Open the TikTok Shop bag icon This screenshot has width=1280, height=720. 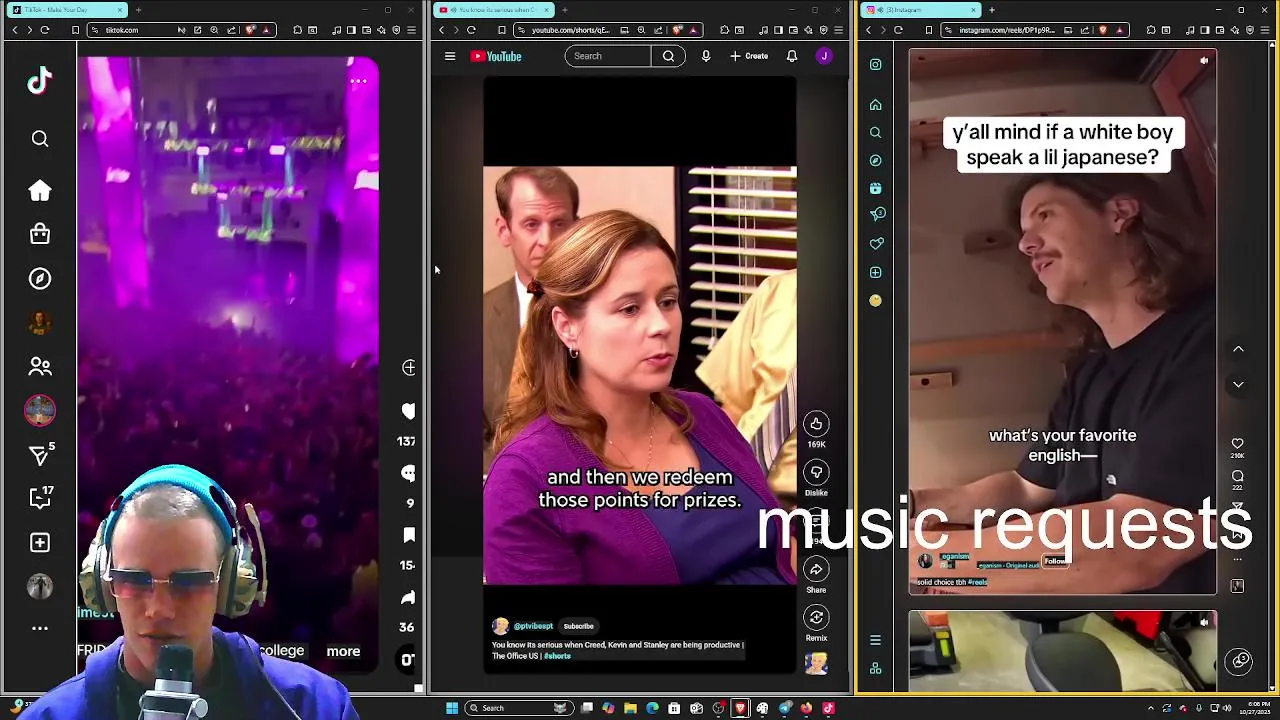coord(40,233)
